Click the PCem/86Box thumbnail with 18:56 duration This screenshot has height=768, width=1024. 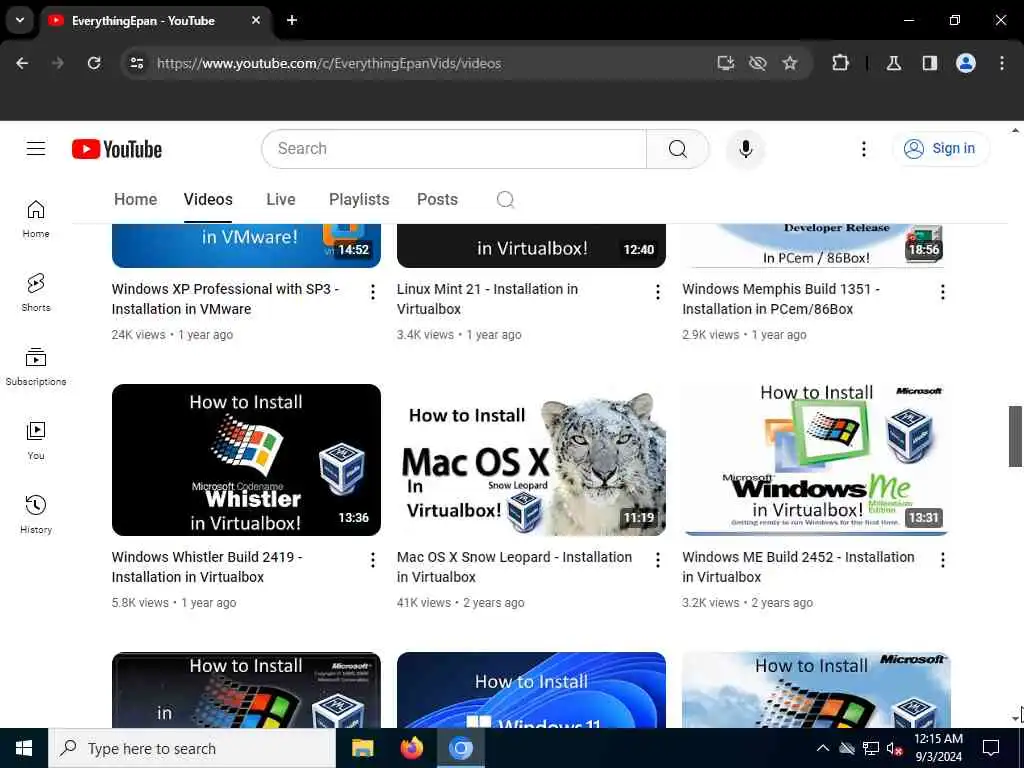point(816,246)
